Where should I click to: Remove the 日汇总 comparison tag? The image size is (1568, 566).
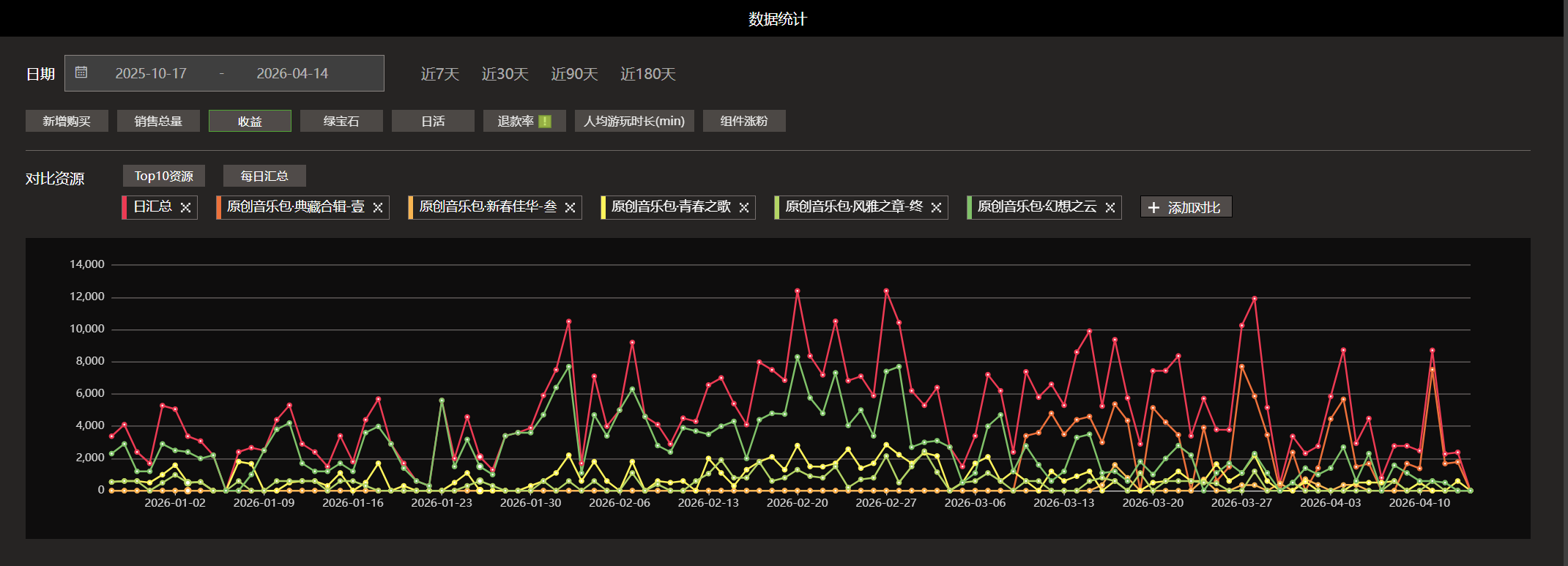tap(185, 207)
